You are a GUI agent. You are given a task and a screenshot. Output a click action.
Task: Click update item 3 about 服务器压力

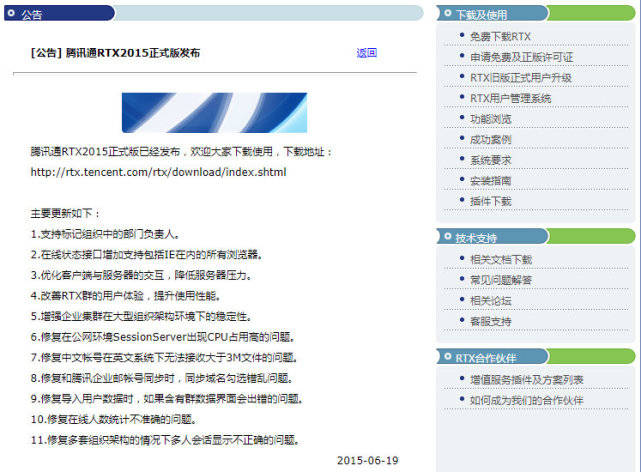(141, 275)
